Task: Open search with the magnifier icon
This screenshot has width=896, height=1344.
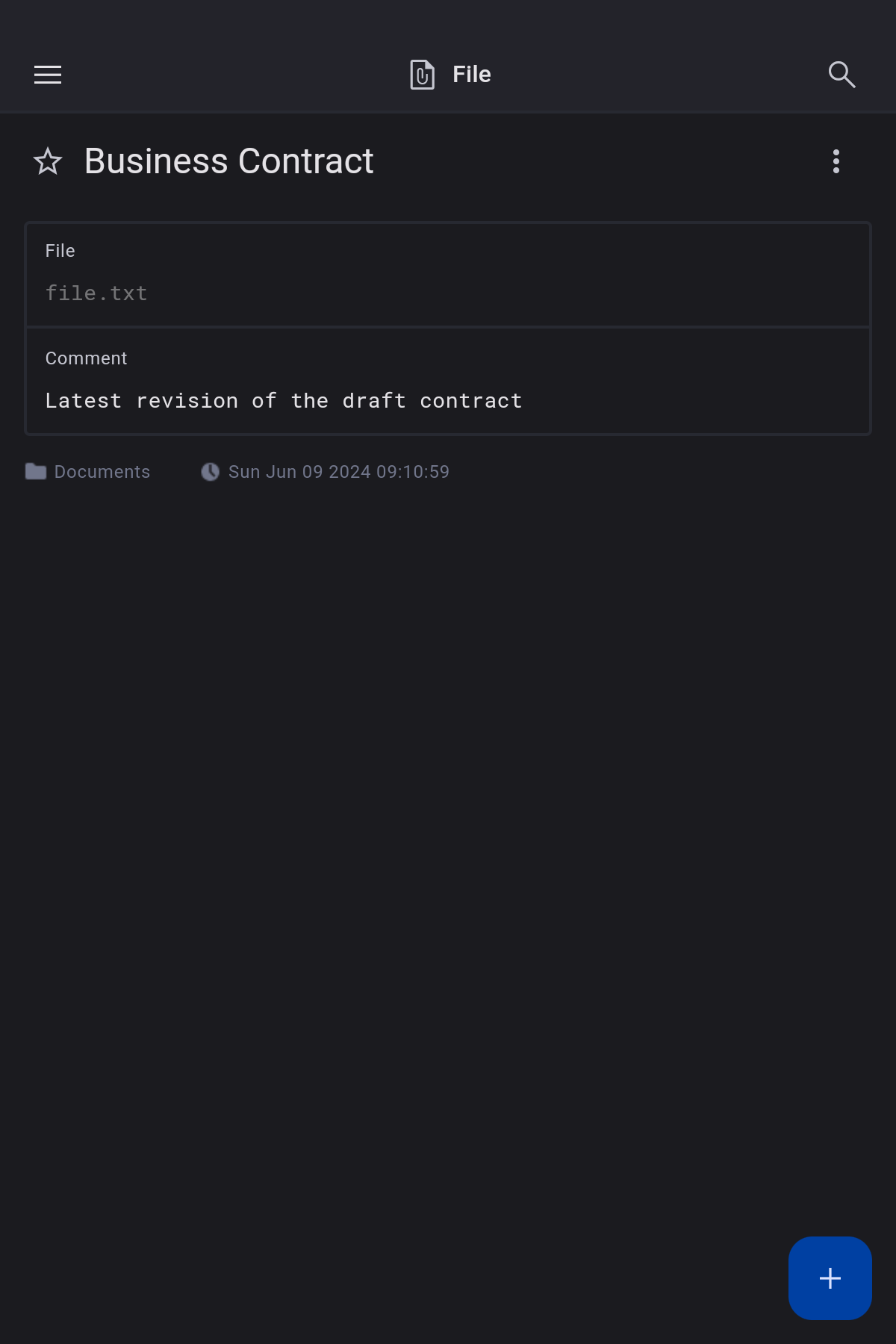Action: [x=841, y=75]
